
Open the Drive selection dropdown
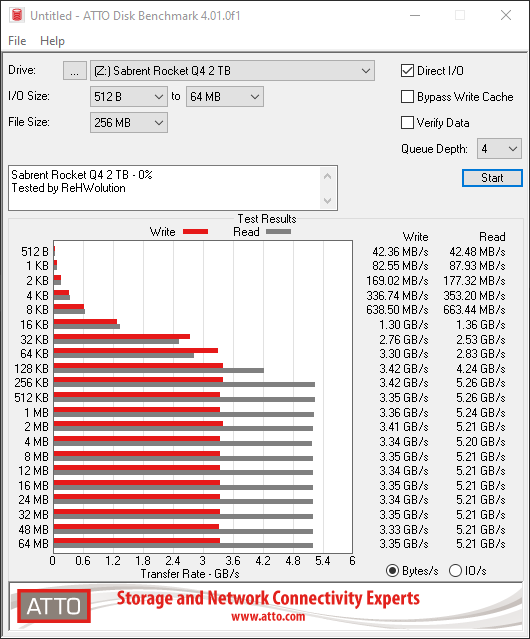[x=232, y=71]
